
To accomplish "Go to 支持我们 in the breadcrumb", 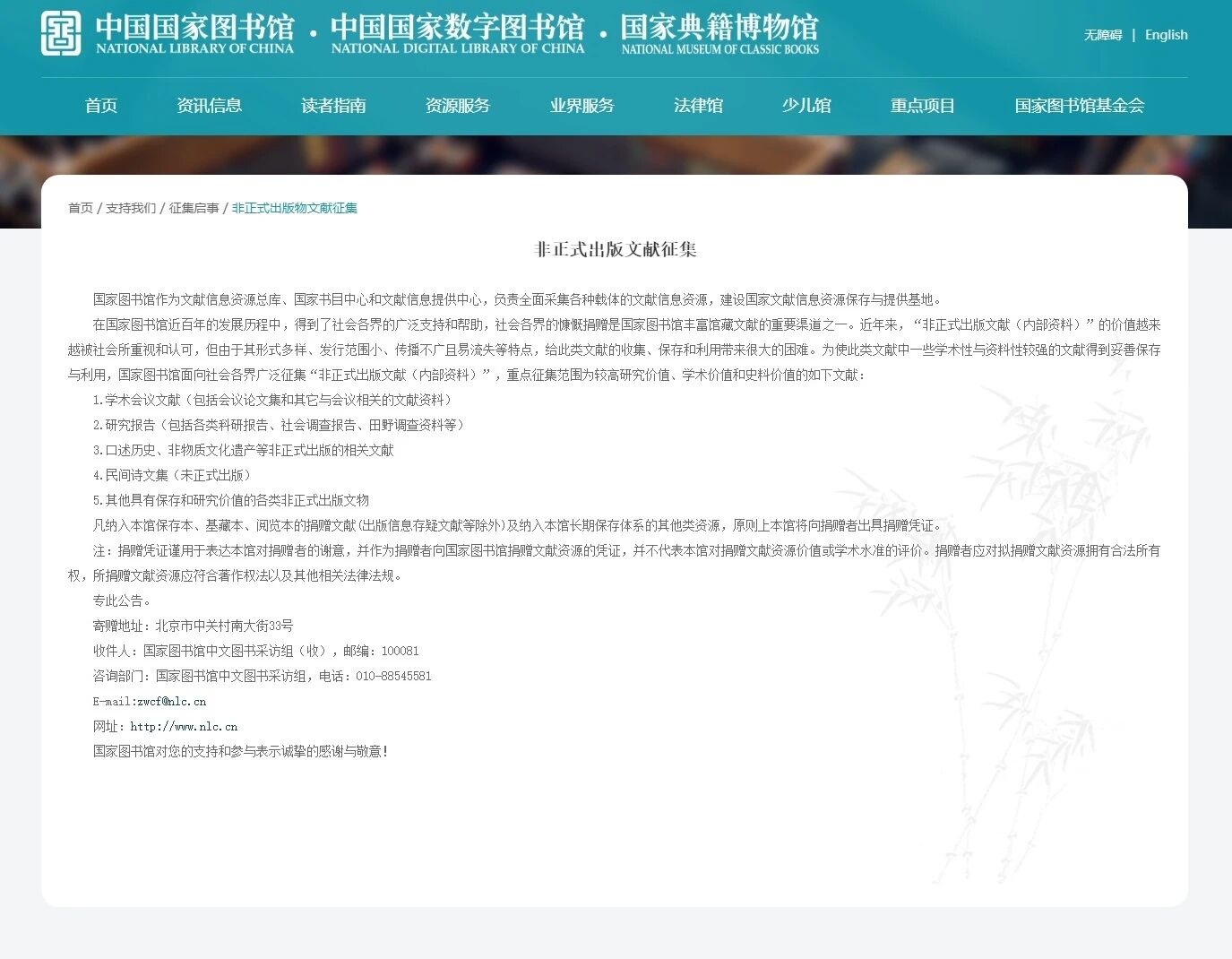I will pyautogui.click(x=131, y=208).
